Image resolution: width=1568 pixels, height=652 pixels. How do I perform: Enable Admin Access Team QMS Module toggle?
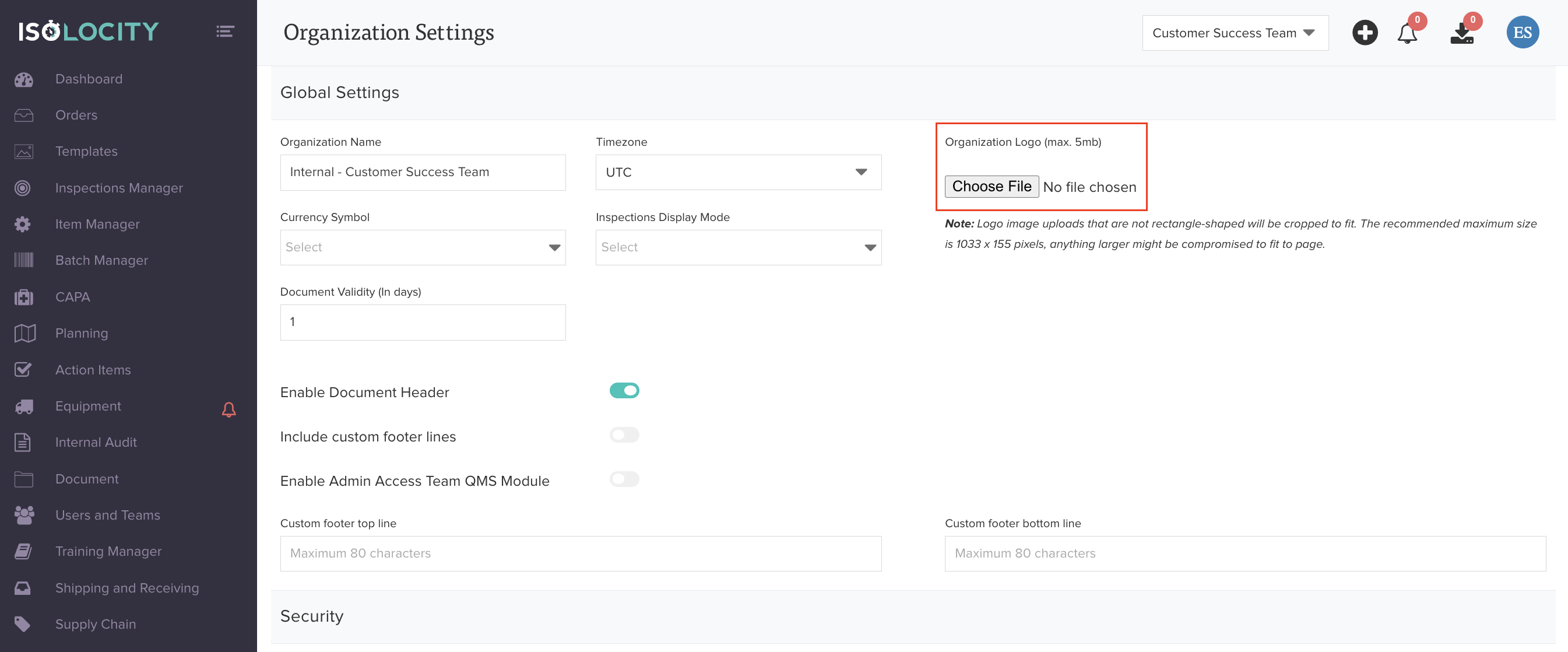pyautogui.click(x=624, y=479)
